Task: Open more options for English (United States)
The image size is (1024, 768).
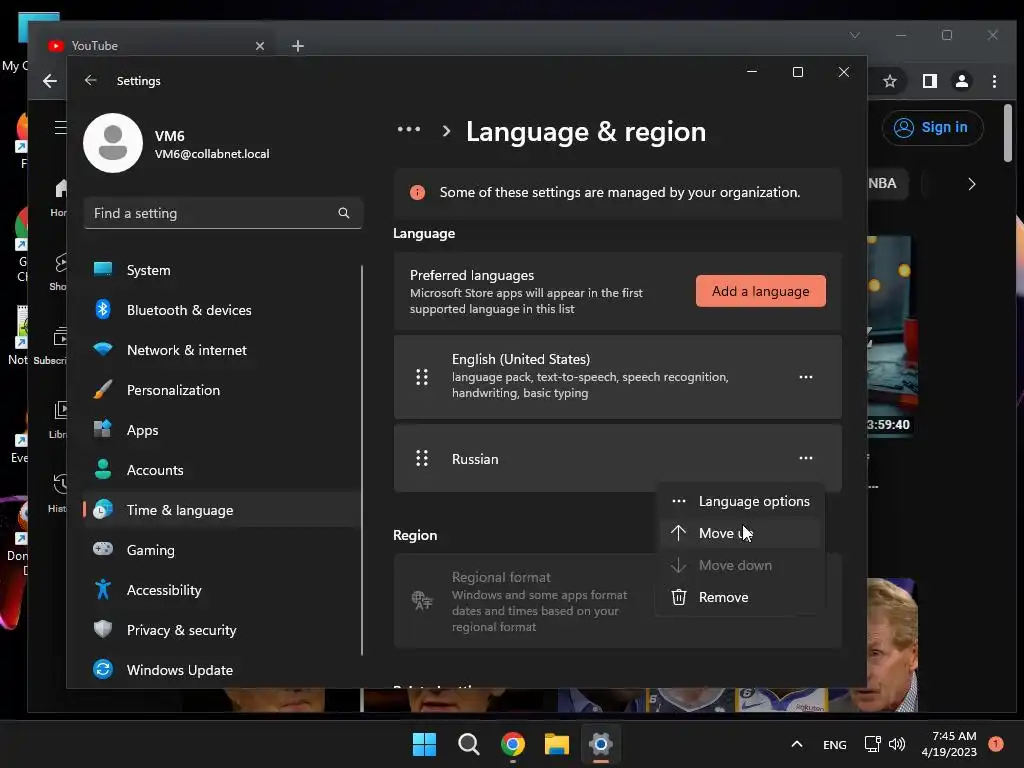Action: coord(806,377)
